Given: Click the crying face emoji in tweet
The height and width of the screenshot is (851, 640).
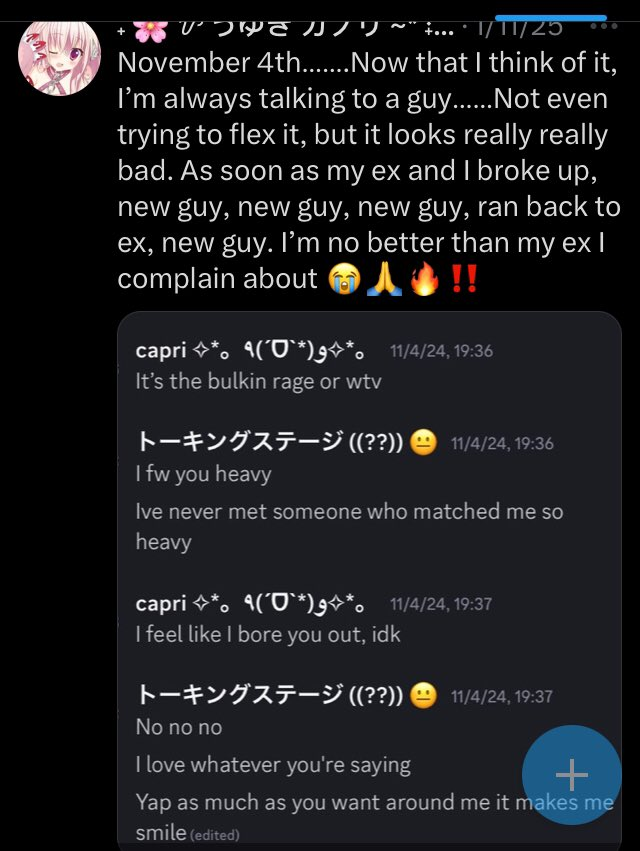Looking at the screenshot, I should point(342,278).
